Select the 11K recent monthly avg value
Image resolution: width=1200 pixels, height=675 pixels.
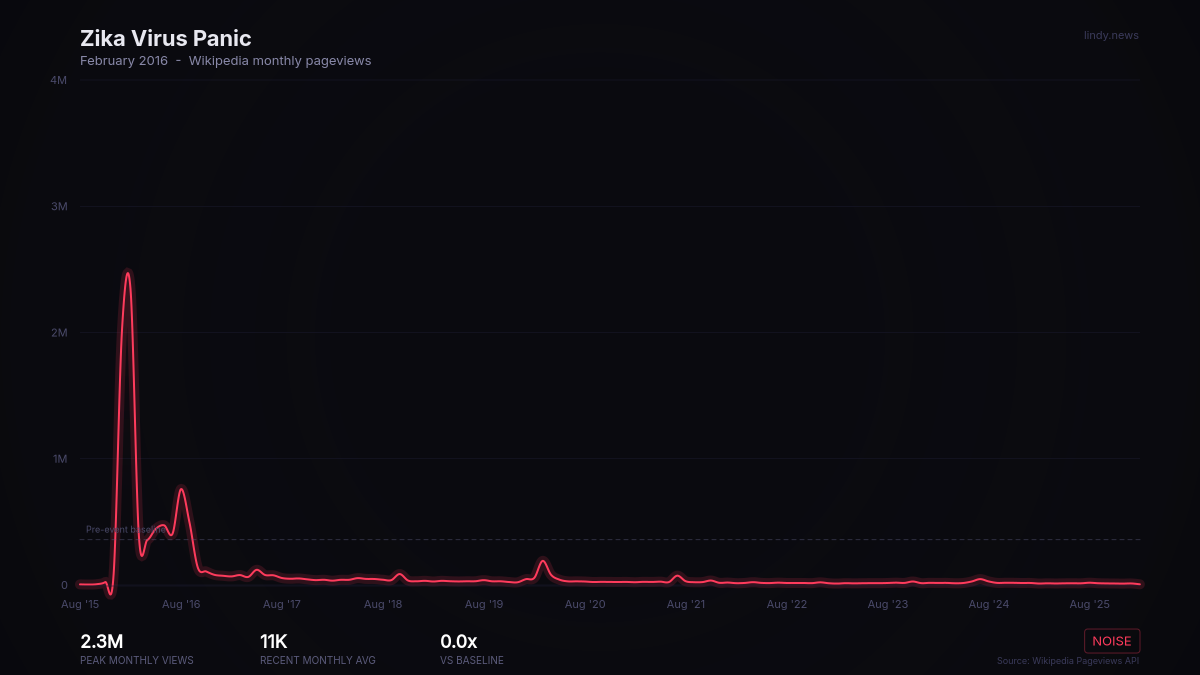click(x=274, y=641)
